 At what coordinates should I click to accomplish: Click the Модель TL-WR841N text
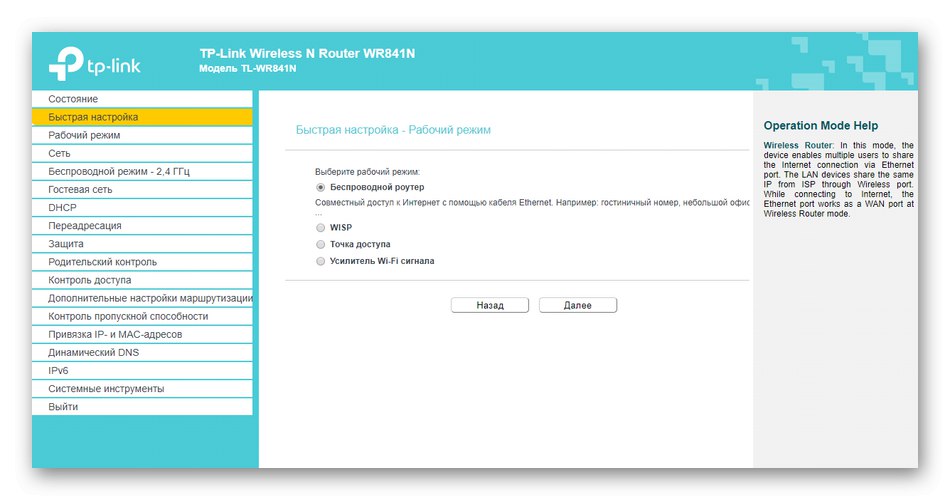point(248,68)
